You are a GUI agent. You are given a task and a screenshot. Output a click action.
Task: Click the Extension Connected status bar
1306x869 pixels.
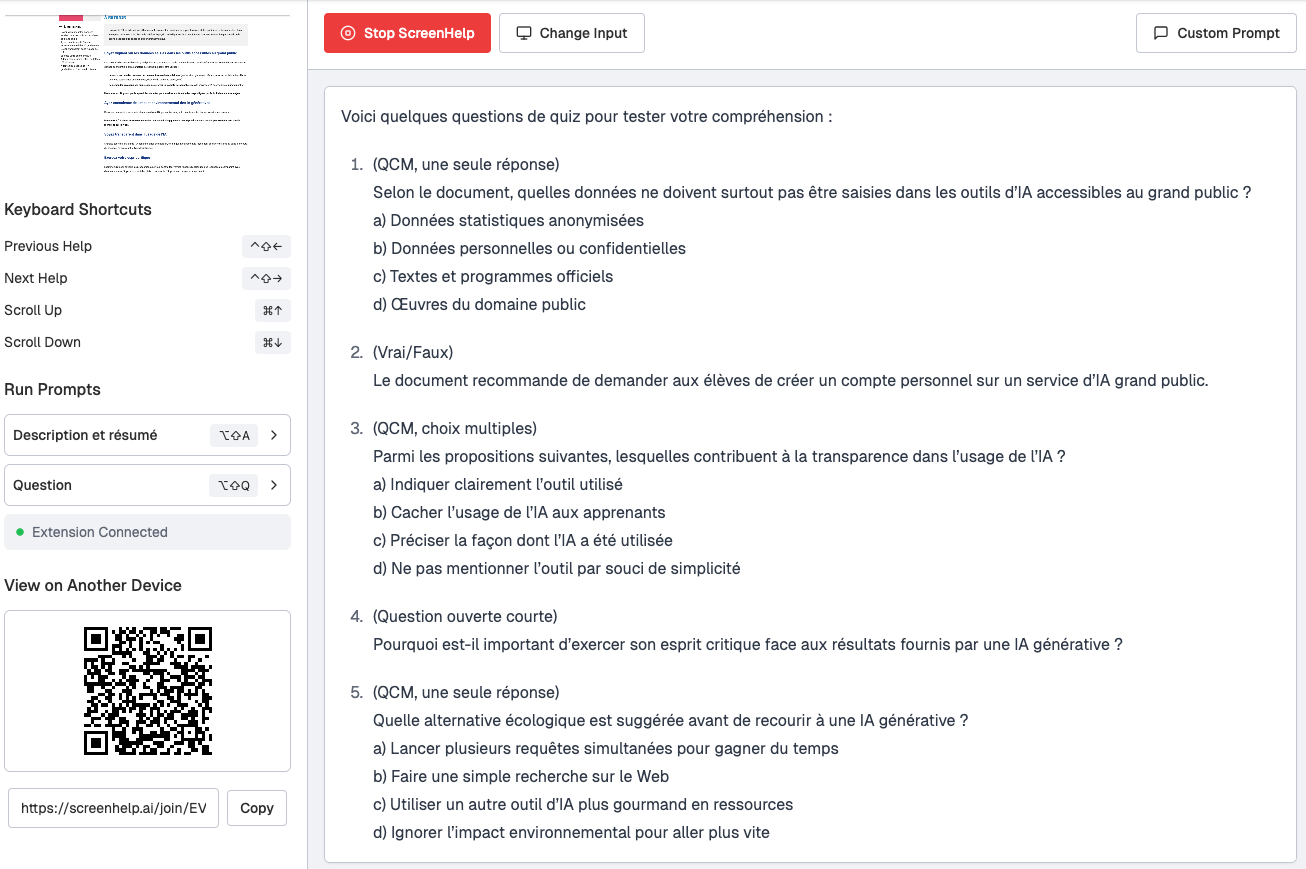147,532
